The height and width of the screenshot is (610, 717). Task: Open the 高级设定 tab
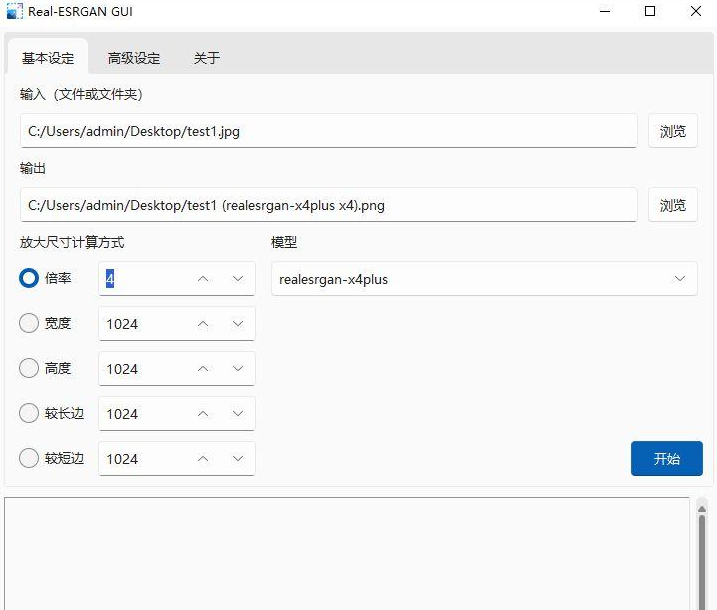[134, 58]
